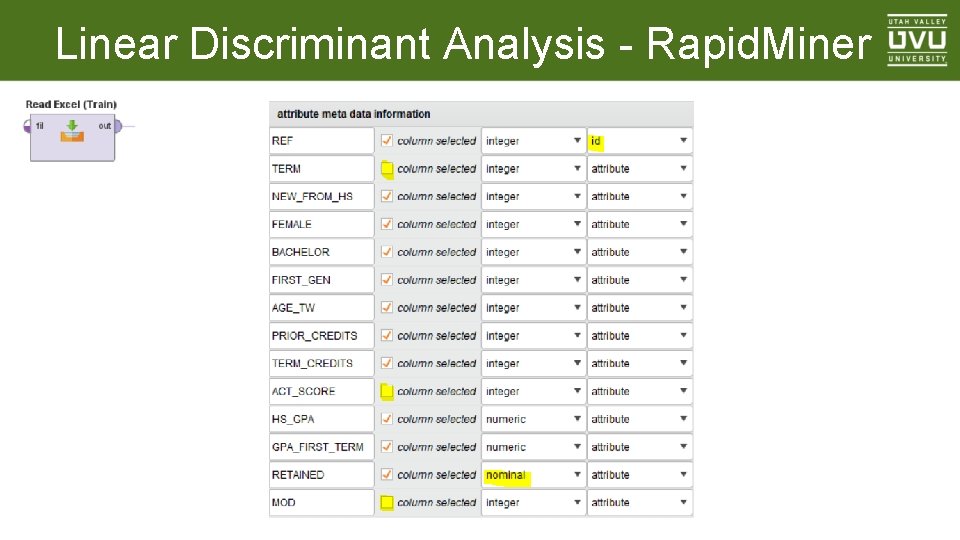Toggle column selected for HS_GPA
This screenshot has width=960, height=540.
pos(386,419)
